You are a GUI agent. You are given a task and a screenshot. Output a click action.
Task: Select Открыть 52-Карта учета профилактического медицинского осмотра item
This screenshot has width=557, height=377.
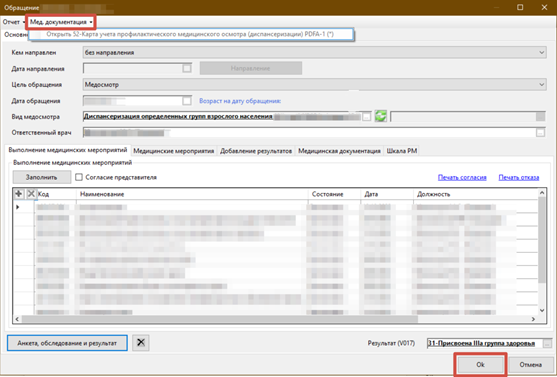(191, 34)
